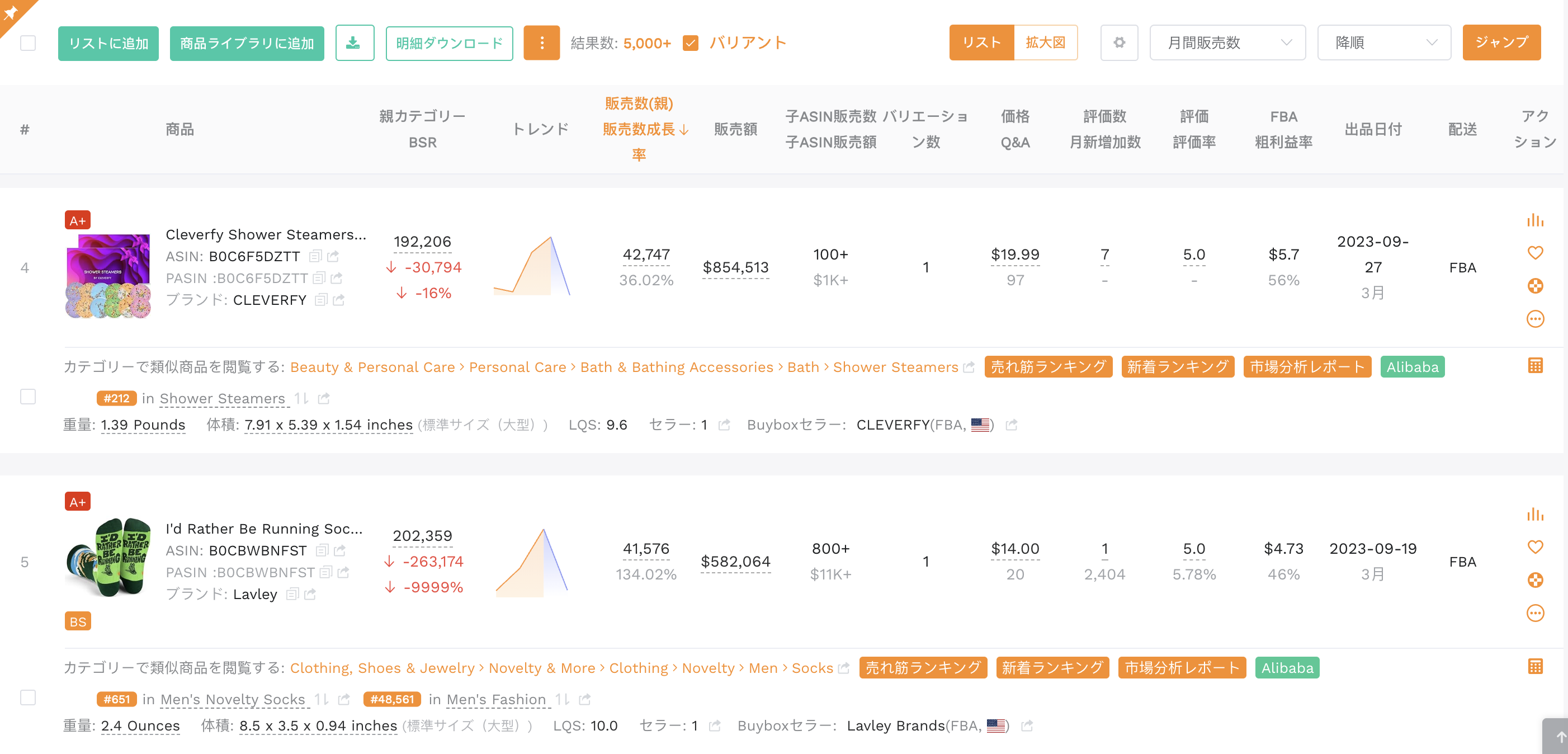This screenshot has height=754, width=1568.
Task: Expand ranking history for Shower Steamers
Action: pos(302,398)
